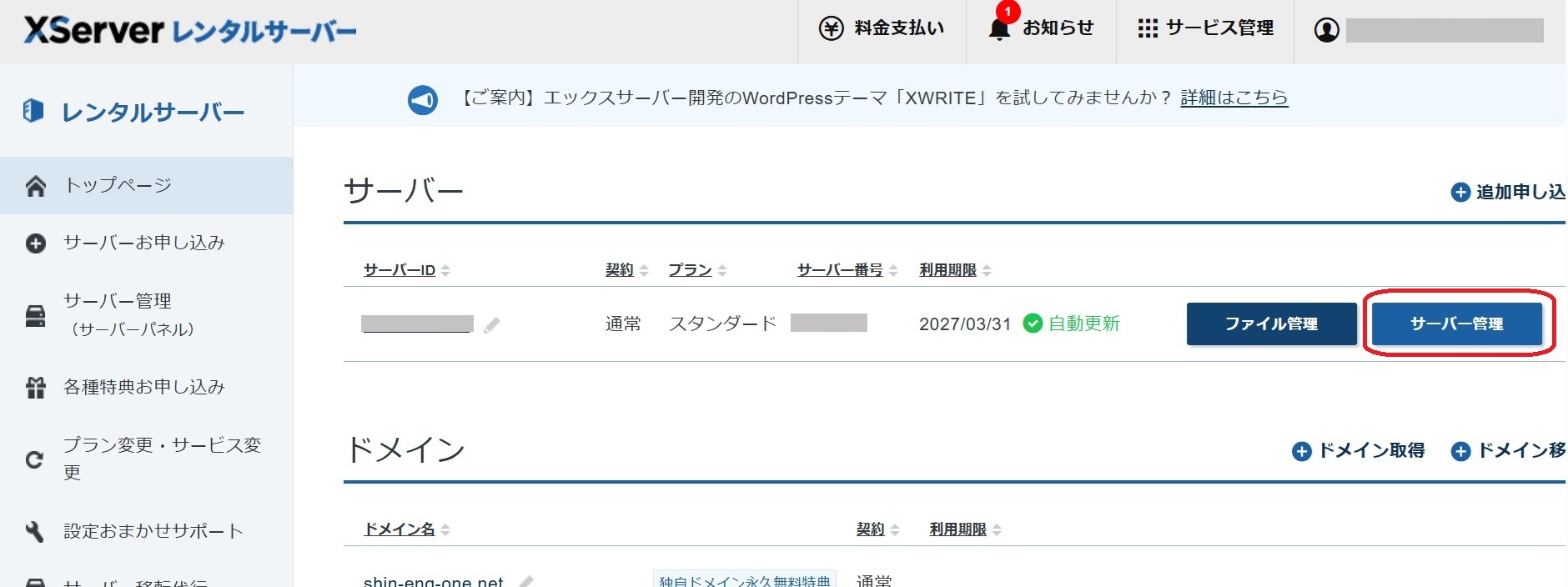
Task: Click the megaphone announcement icon
Action: point(423,100)
